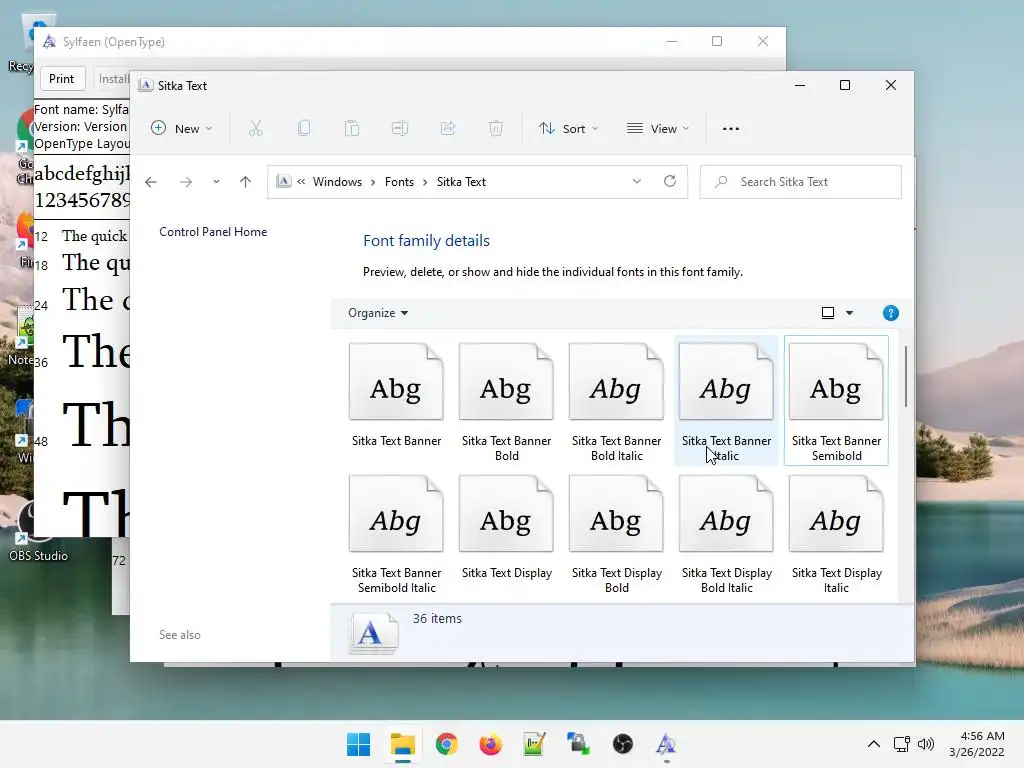Image resolution: width=1024 pixels, height=768 pixels.
Task: Change view using preview pane icon
Action: click(x=827, y=313)
